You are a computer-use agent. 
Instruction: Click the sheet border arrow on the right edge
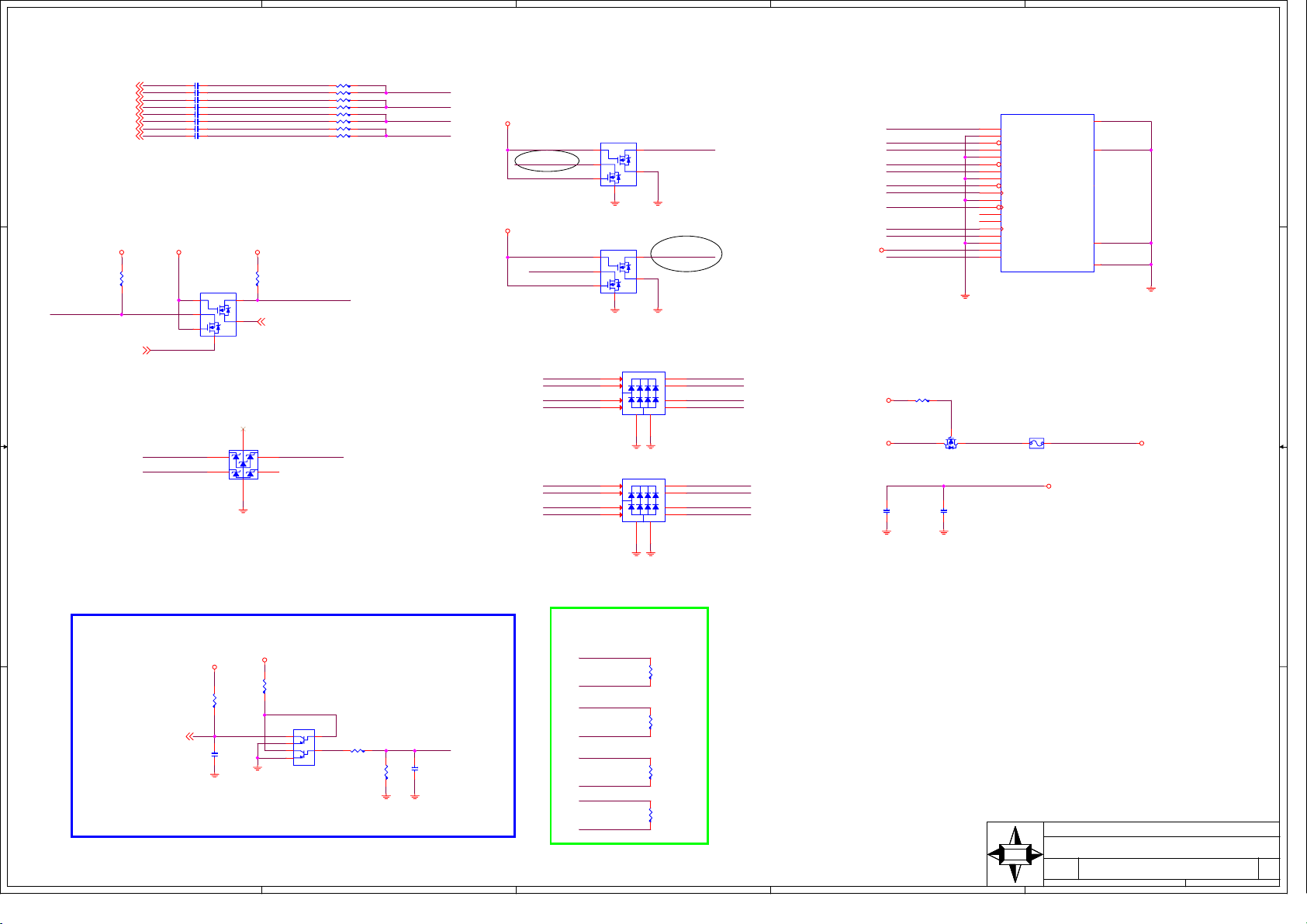pos(1281,447)
